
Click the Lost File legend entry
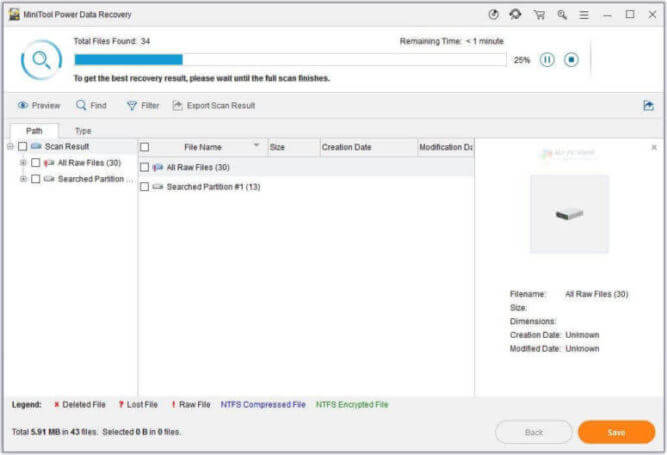pyautogui.click(x=138, y=404)
